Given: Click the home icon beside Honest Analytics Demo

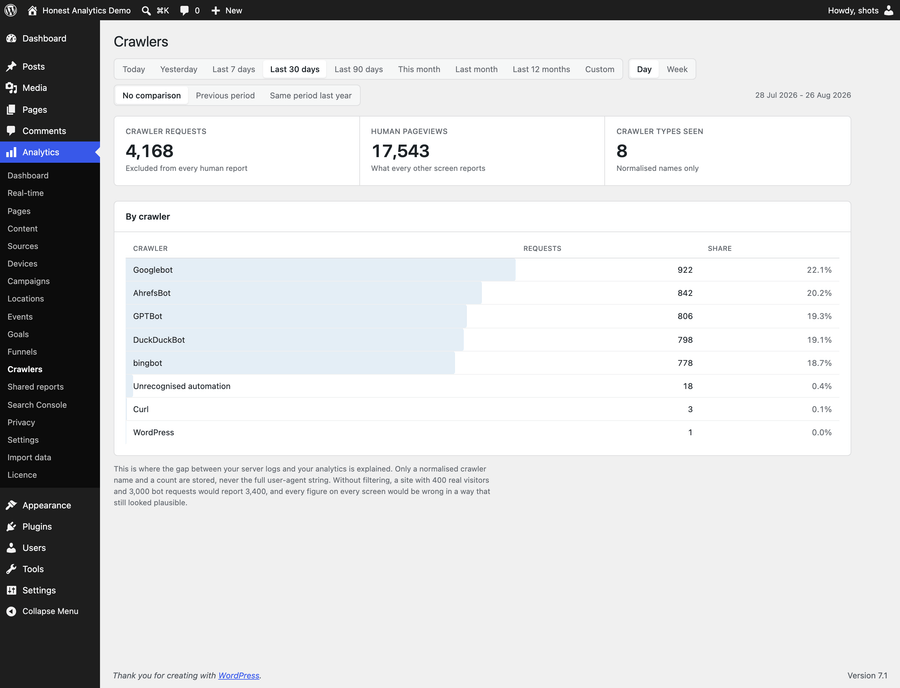Looking at the screenshot, I should (32, 10).
